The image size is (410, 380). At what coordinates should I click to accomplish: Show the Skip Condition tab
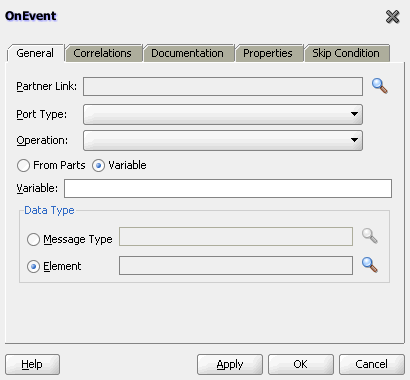(x=347, y=53)
